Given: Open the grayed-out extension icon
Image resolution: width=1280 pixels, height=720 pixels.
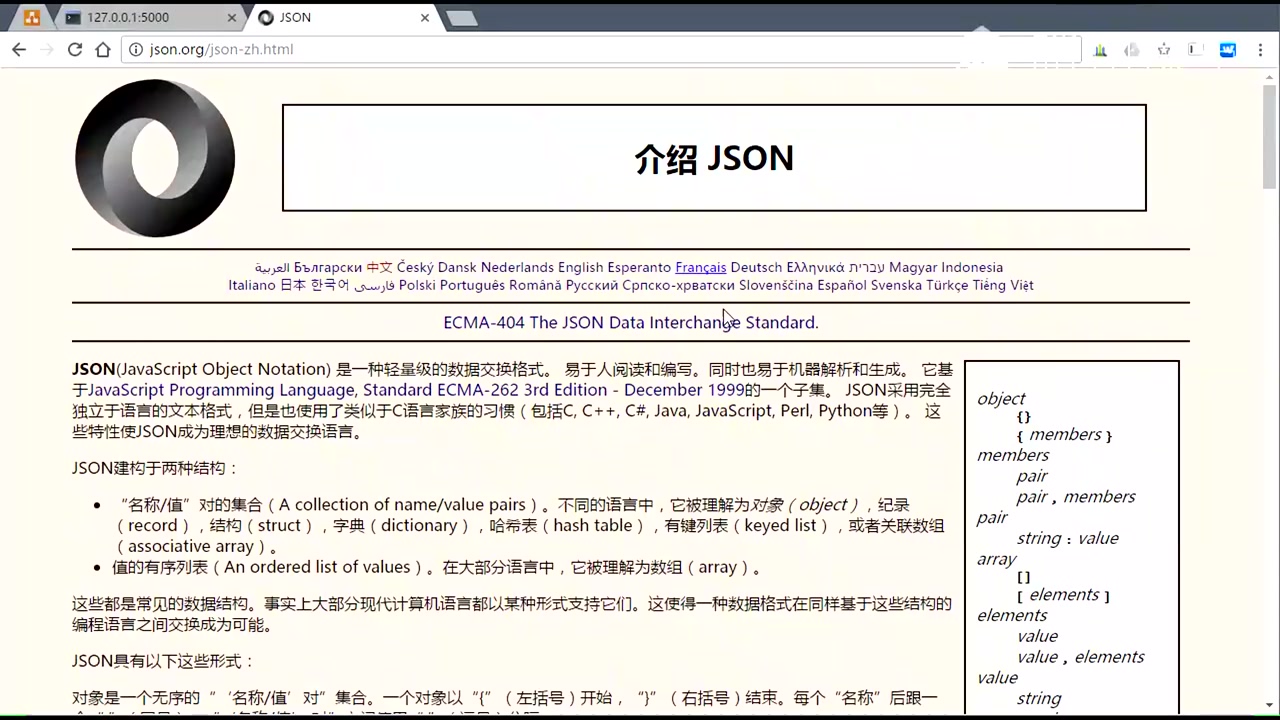Looking at the screenshot, I should (1130, 49).
